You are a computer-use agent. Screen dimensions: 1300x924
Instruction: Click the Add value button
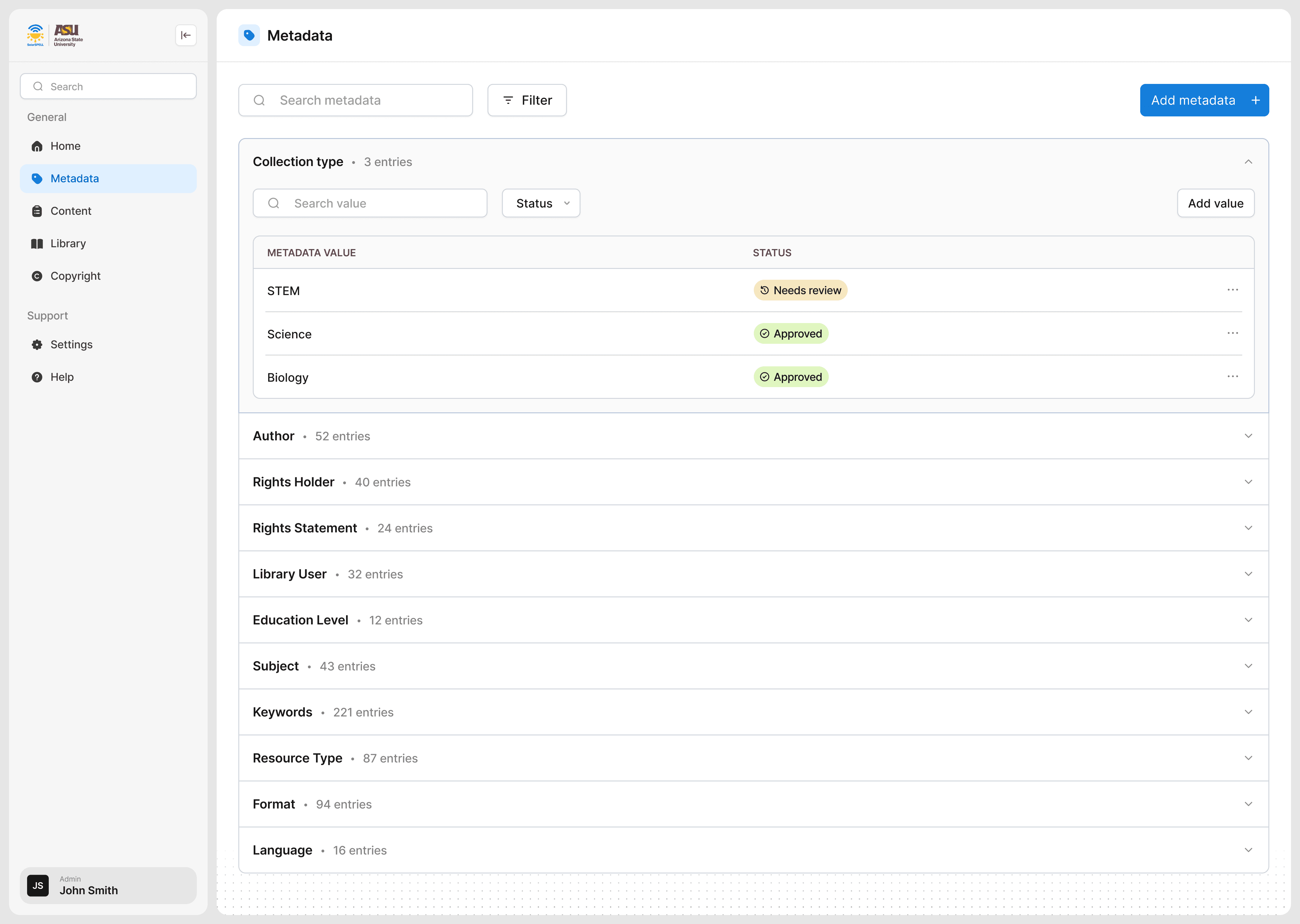(x=1215, y=203)
